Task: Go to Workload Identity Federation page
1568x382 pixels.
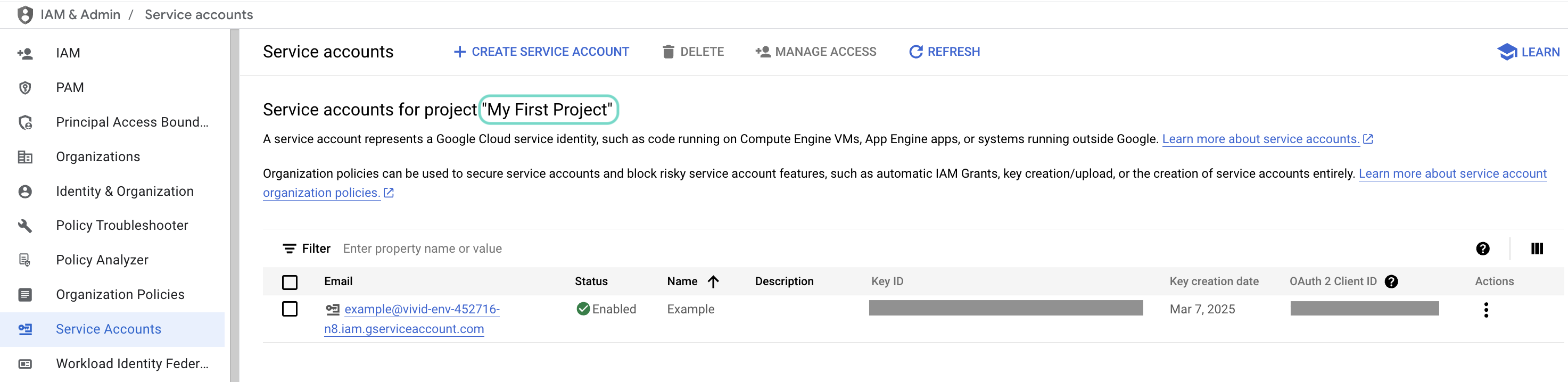Action: 131,363
